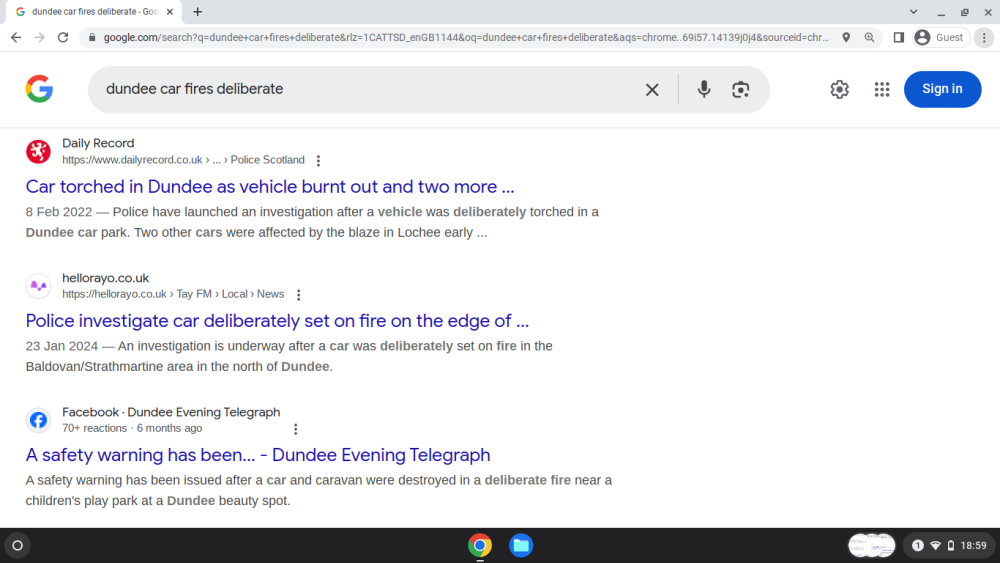Go to Google home via the logo
This screenshot has height=563, width=1000.
click(x=40, y=89)
